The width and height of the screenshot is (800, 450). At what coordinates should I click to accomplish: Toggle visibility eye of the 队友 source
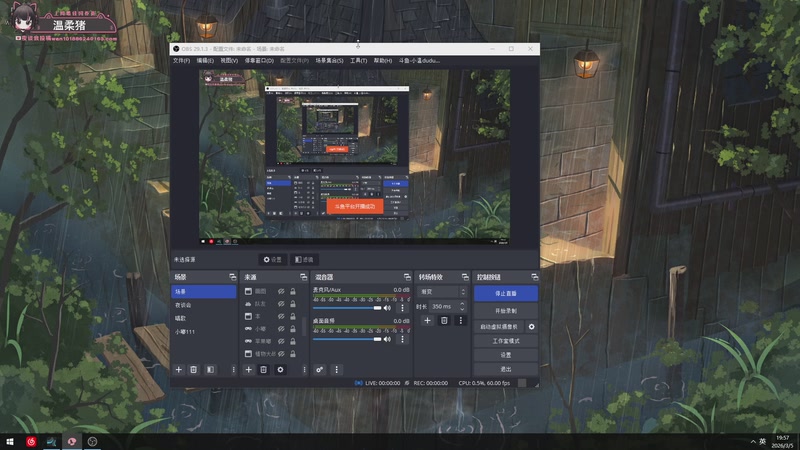[281, 304]
